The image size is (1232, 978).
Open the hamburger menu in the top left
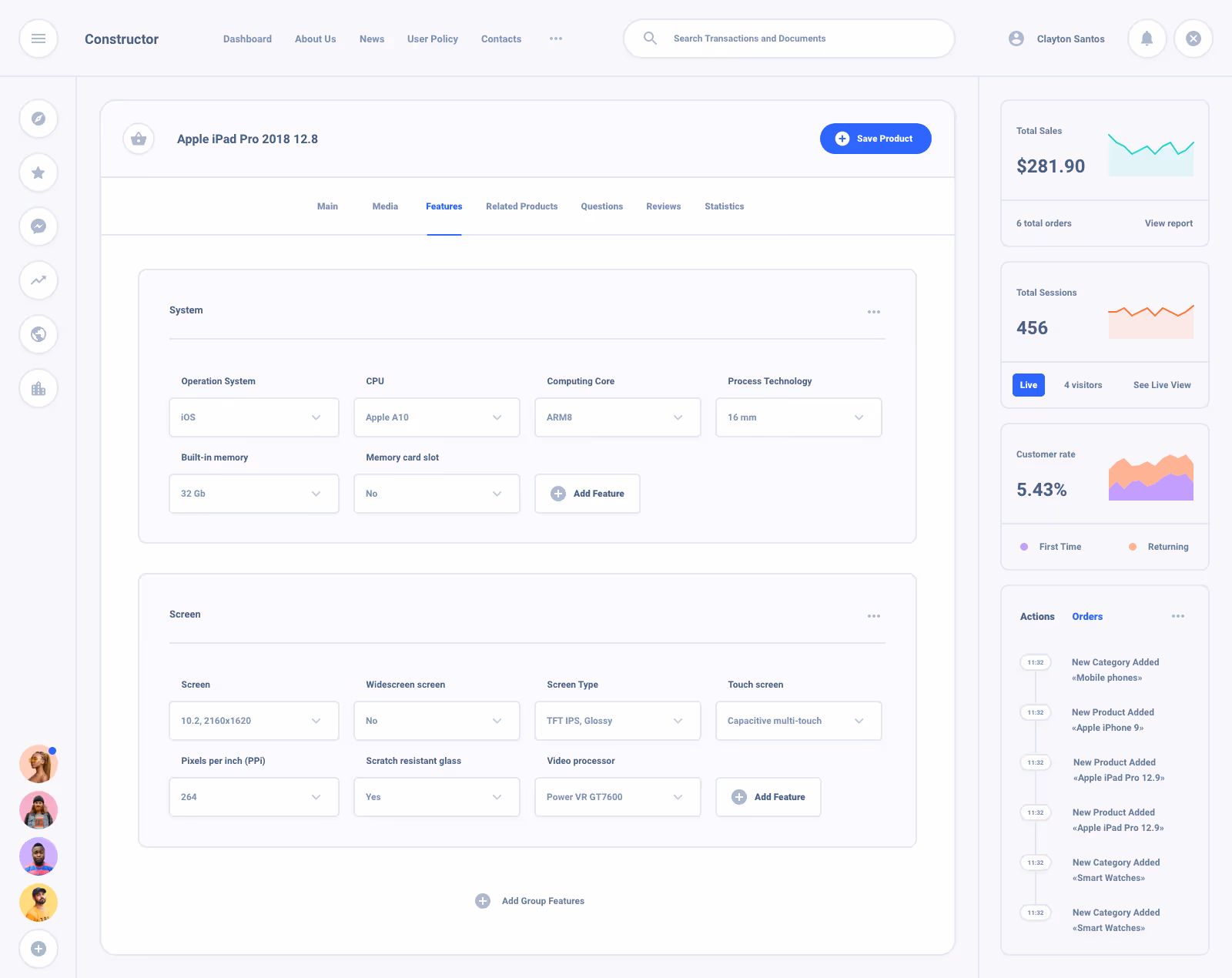pyautogui.click(x=38, y=39)
